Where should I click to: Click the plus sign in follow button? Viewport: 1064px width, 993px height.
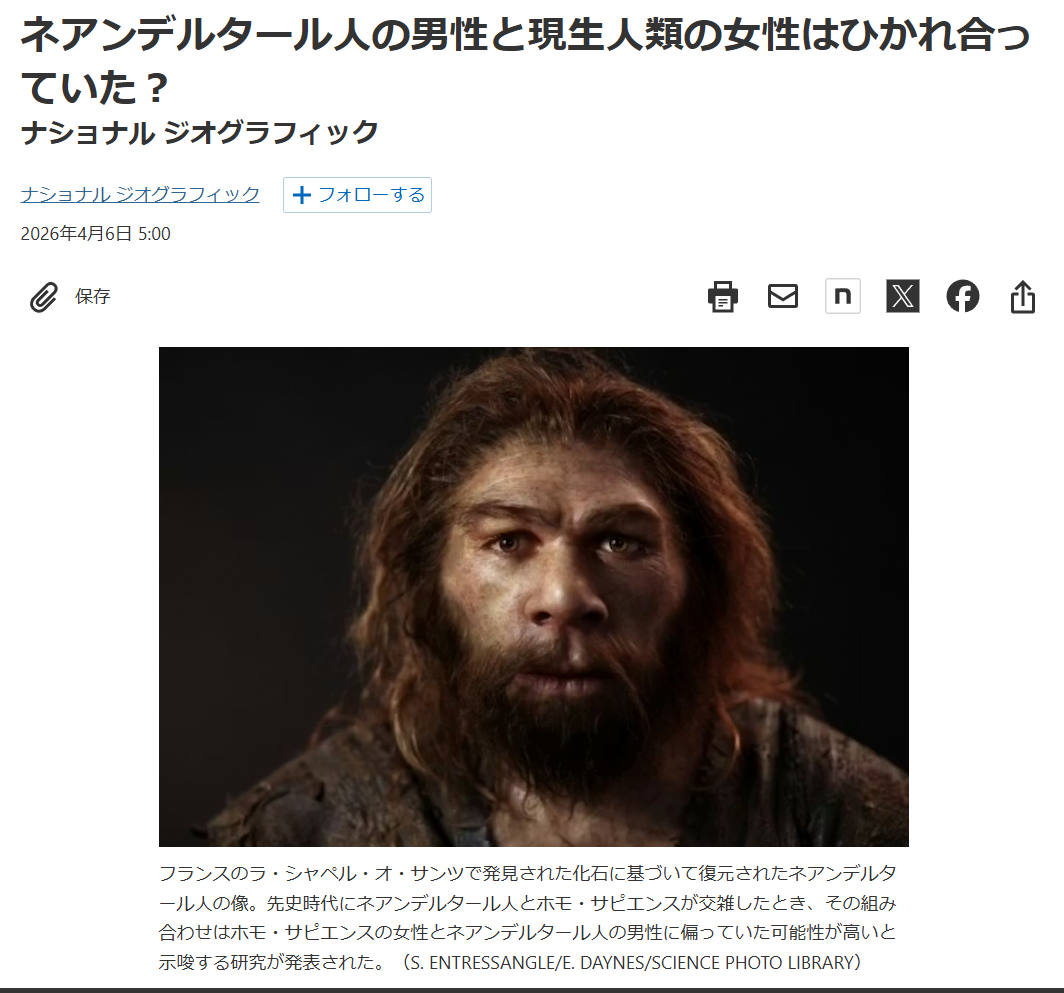[x=301, y=195]
